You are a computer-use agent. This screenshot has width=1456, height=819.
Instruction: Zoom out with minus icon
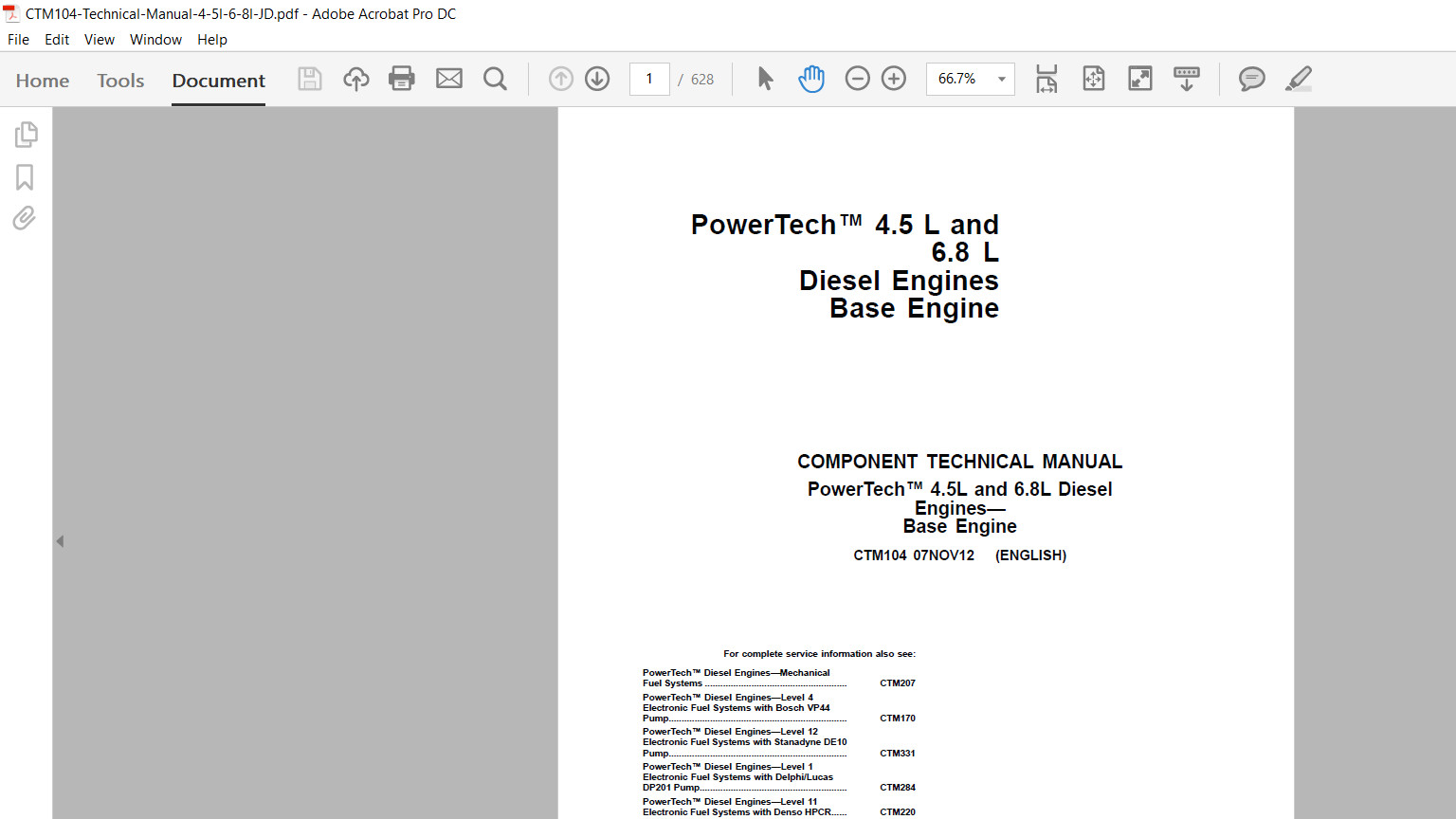click(x=857, y=79)
